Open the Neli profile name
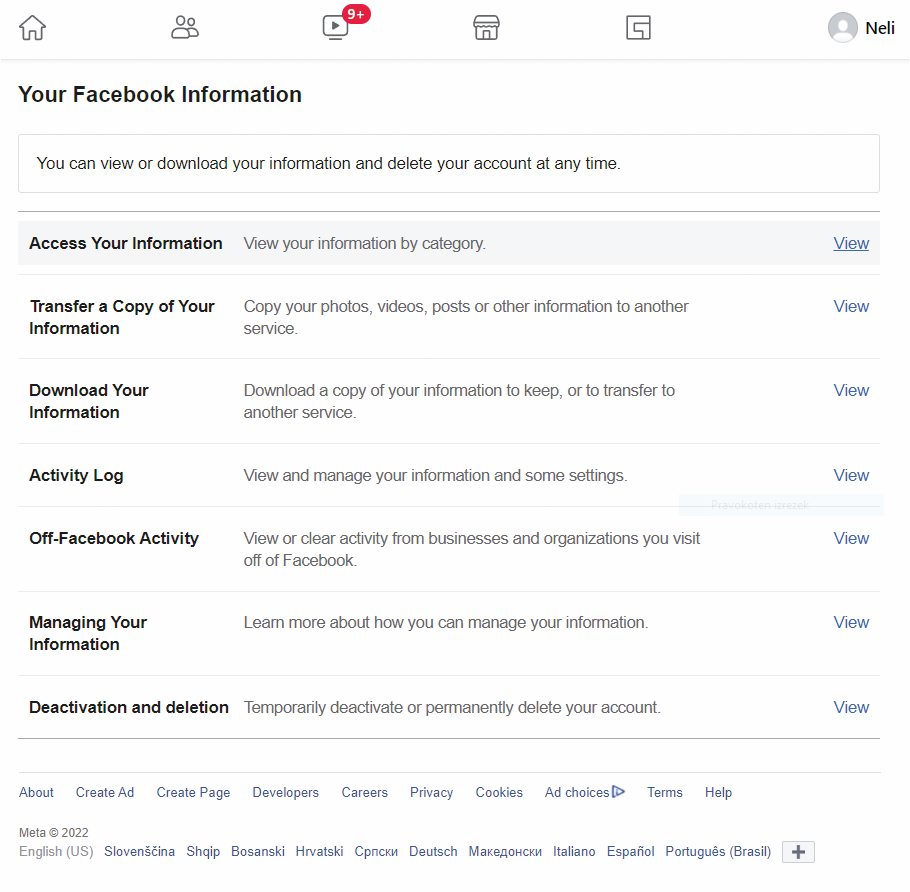The height and width of the screenshot is (892, 910). 880,28
